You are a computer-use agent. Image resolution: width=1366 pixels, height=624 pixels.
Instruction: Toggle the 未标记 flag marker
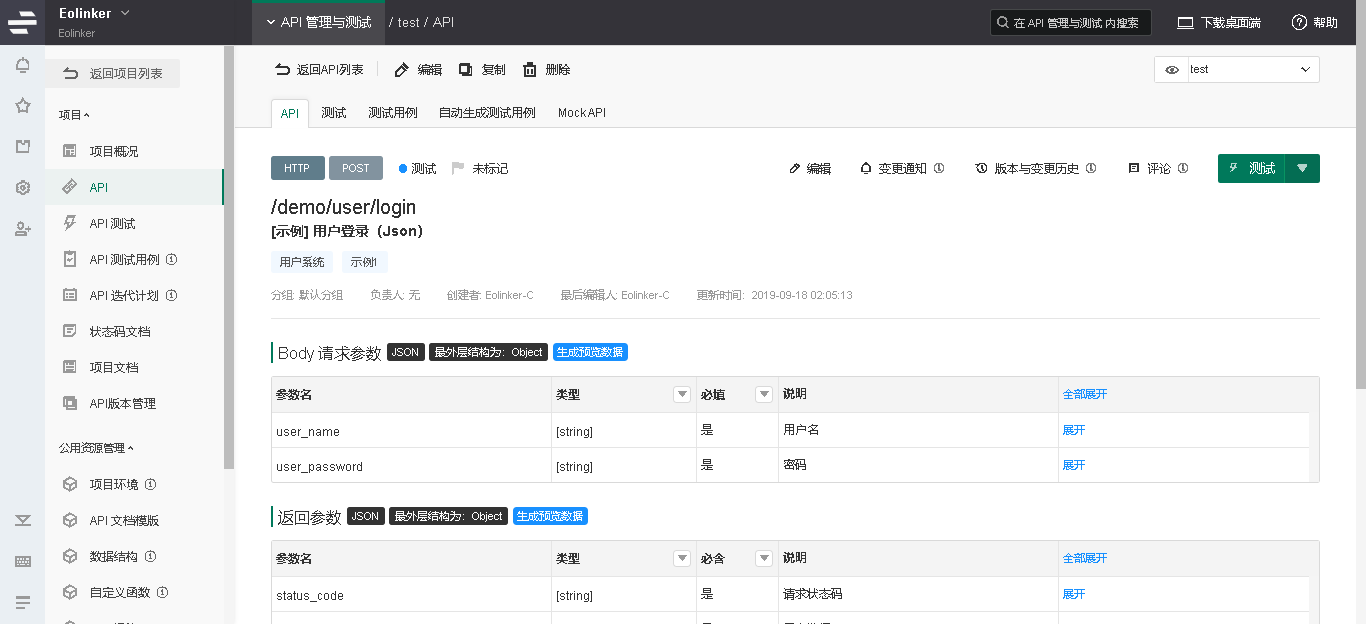coord(458,168)
